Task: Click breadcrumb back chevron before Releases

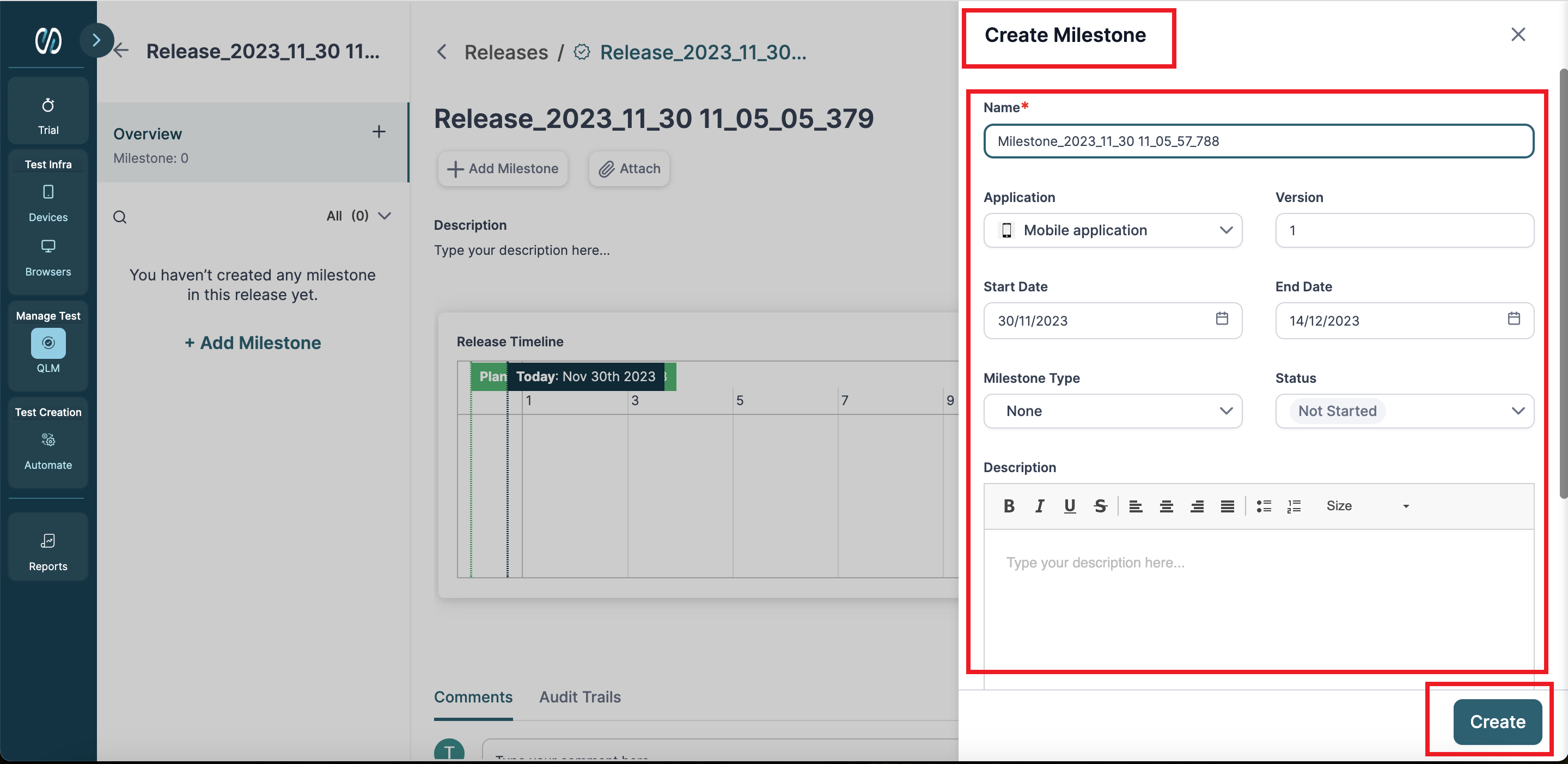Action: [443, 52]
